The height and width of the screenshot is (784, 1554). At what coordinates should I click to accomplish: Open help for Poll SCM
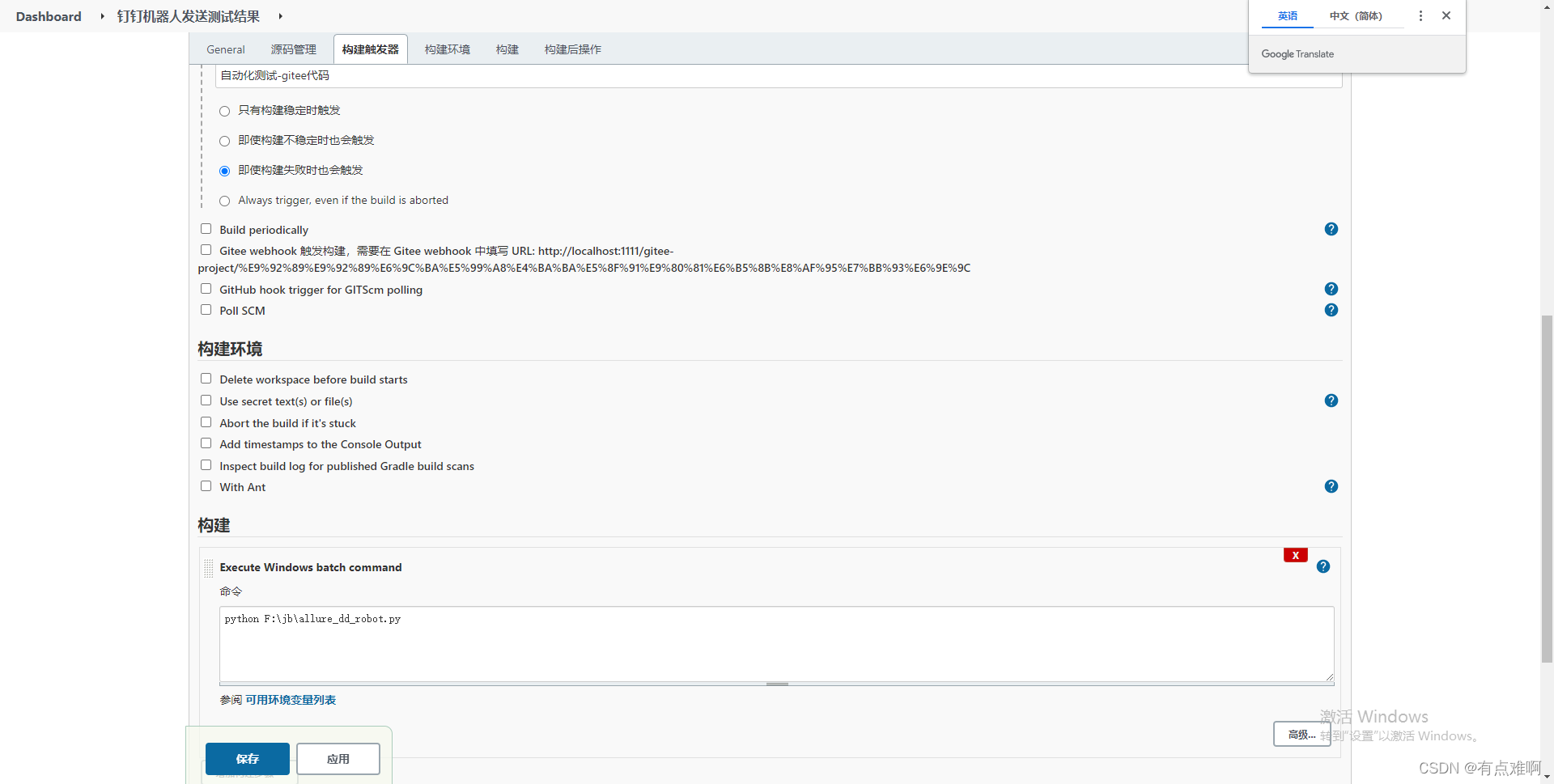coord(1331,310)
